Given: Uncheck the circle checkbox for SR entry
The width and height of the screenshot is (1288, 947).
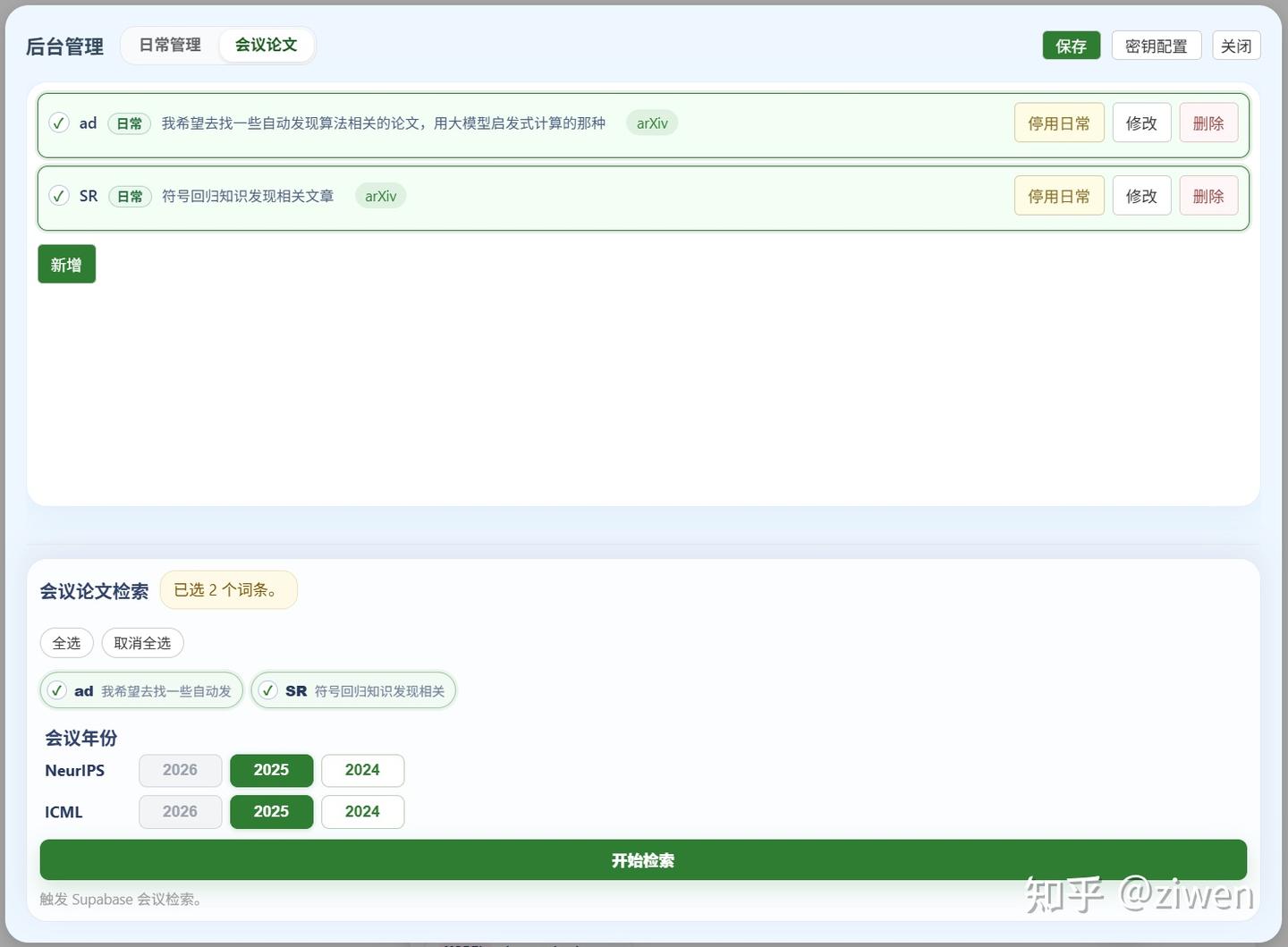Looking at the screenshot, I should coord(59,195).
